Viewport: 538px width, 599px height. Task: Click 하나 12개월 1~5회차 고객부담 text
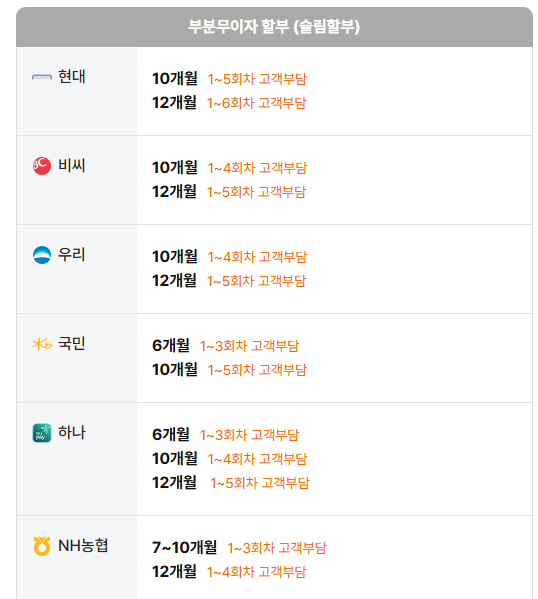click(231, 482)
